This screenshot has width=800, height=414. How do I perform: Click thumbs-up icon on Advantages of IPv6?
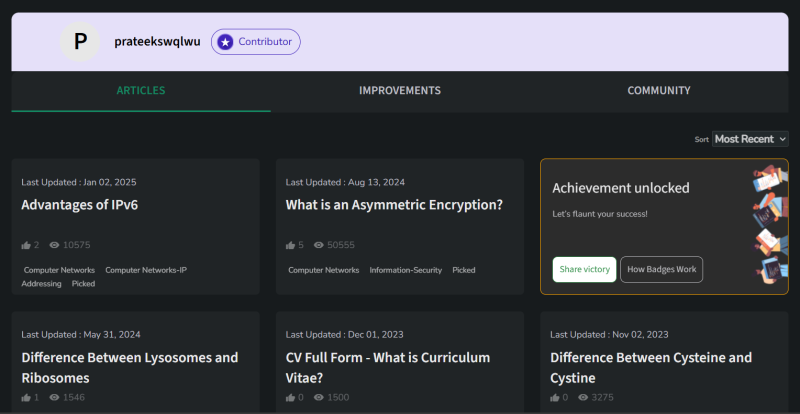pos(26,246)
